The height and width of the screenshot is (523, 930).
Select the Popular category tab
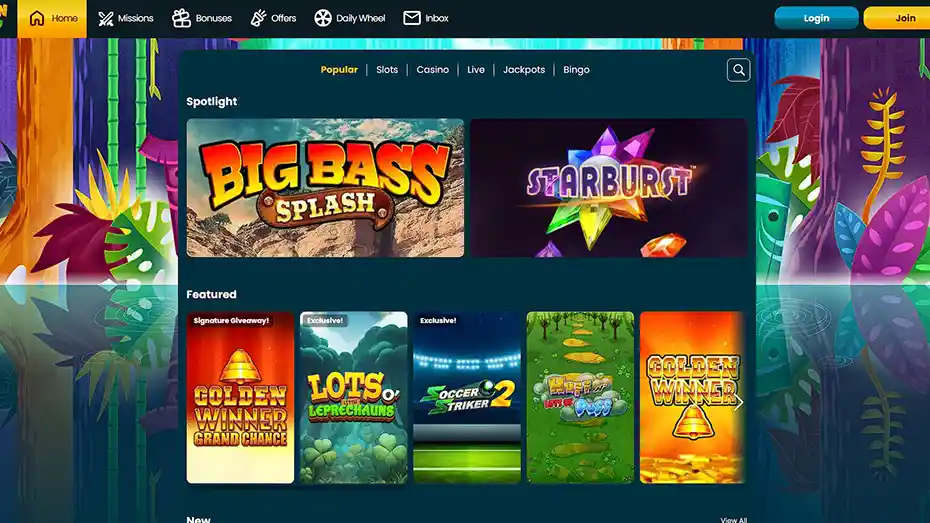[339, 70]
